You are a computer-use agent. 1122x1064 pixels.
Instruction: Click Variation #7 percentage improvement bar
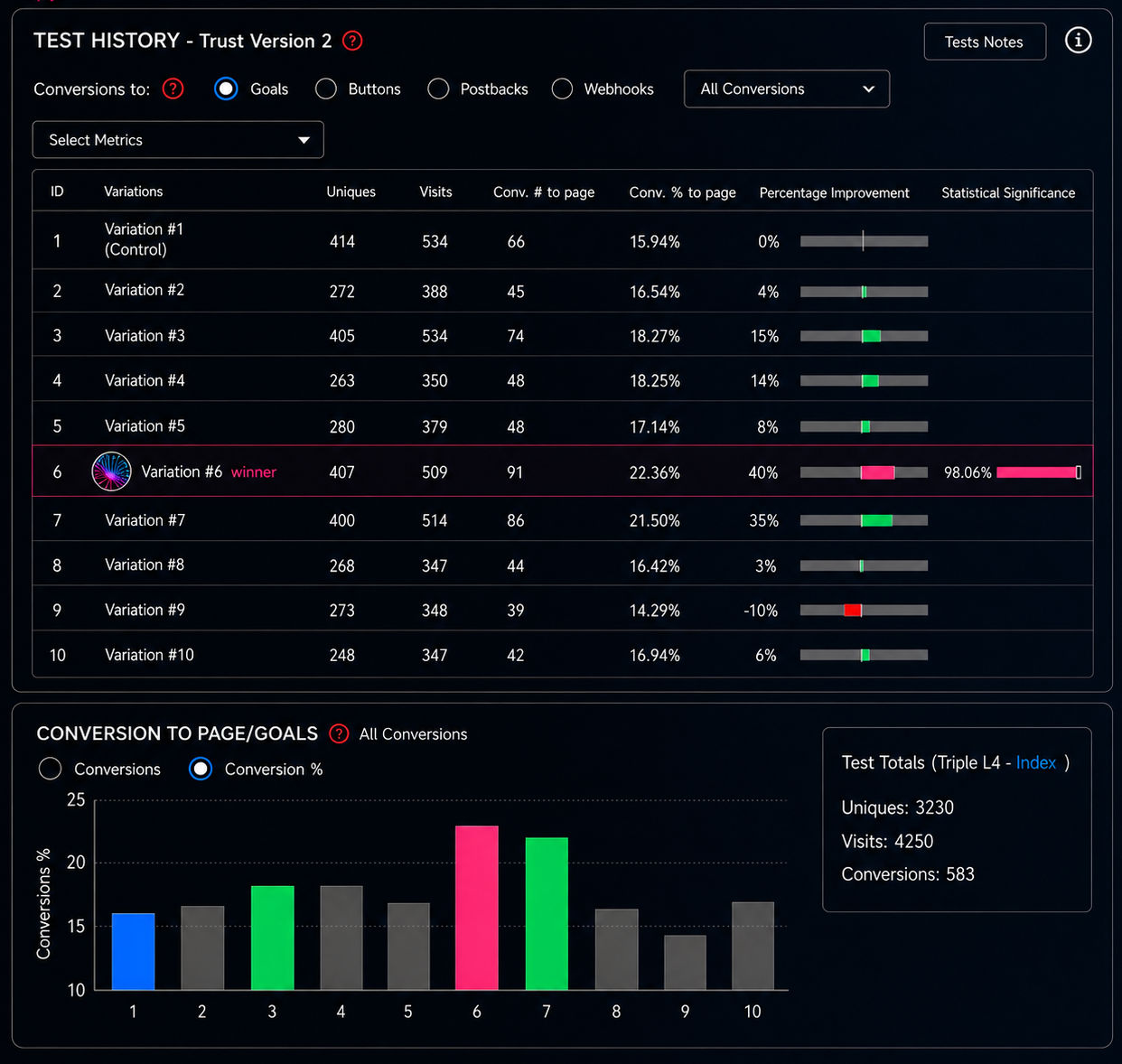[864, 520]
